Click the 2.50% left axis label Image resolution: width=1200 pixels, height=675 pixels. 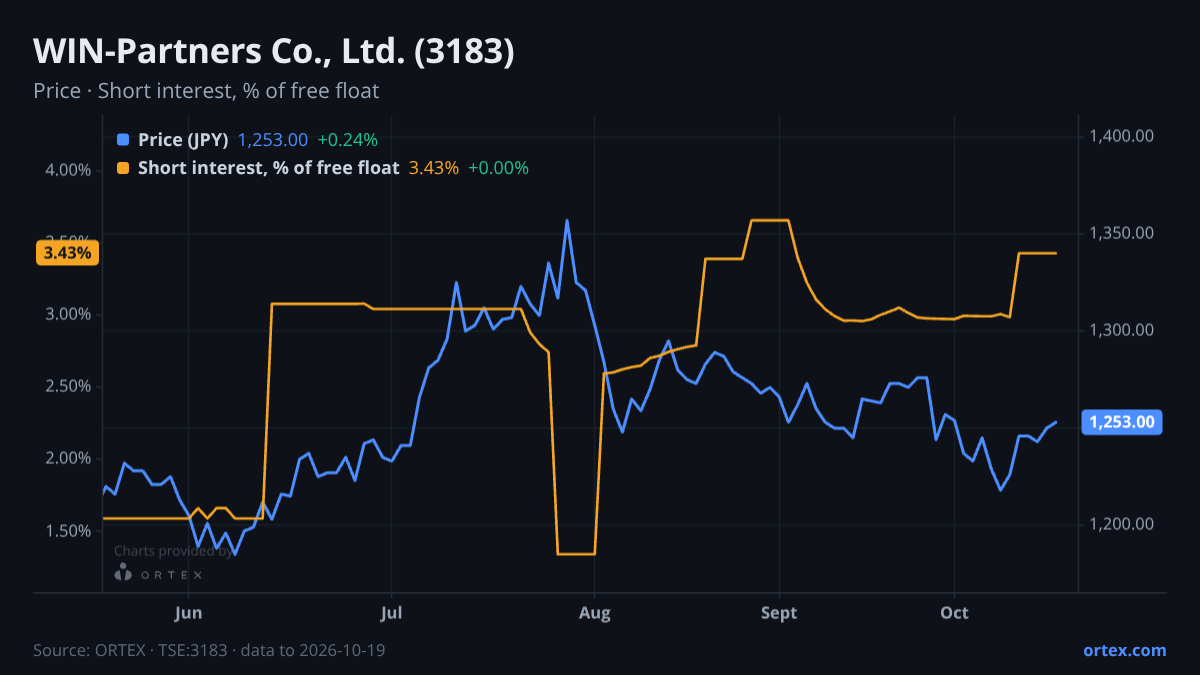click(x=68, y=386)
